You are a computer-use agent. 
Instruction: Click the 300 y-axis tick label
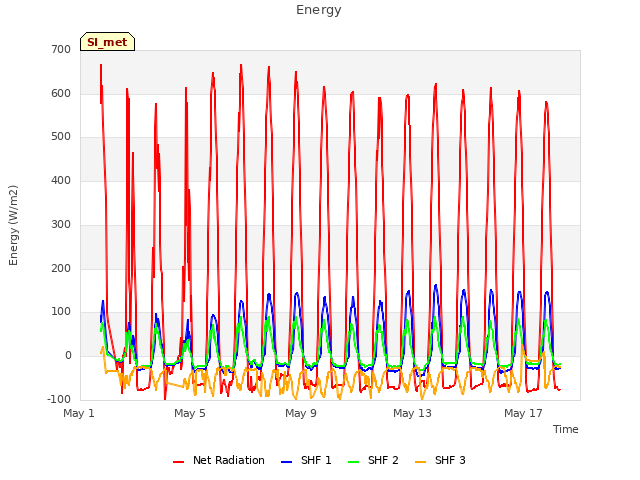click(x=61, y=224)
